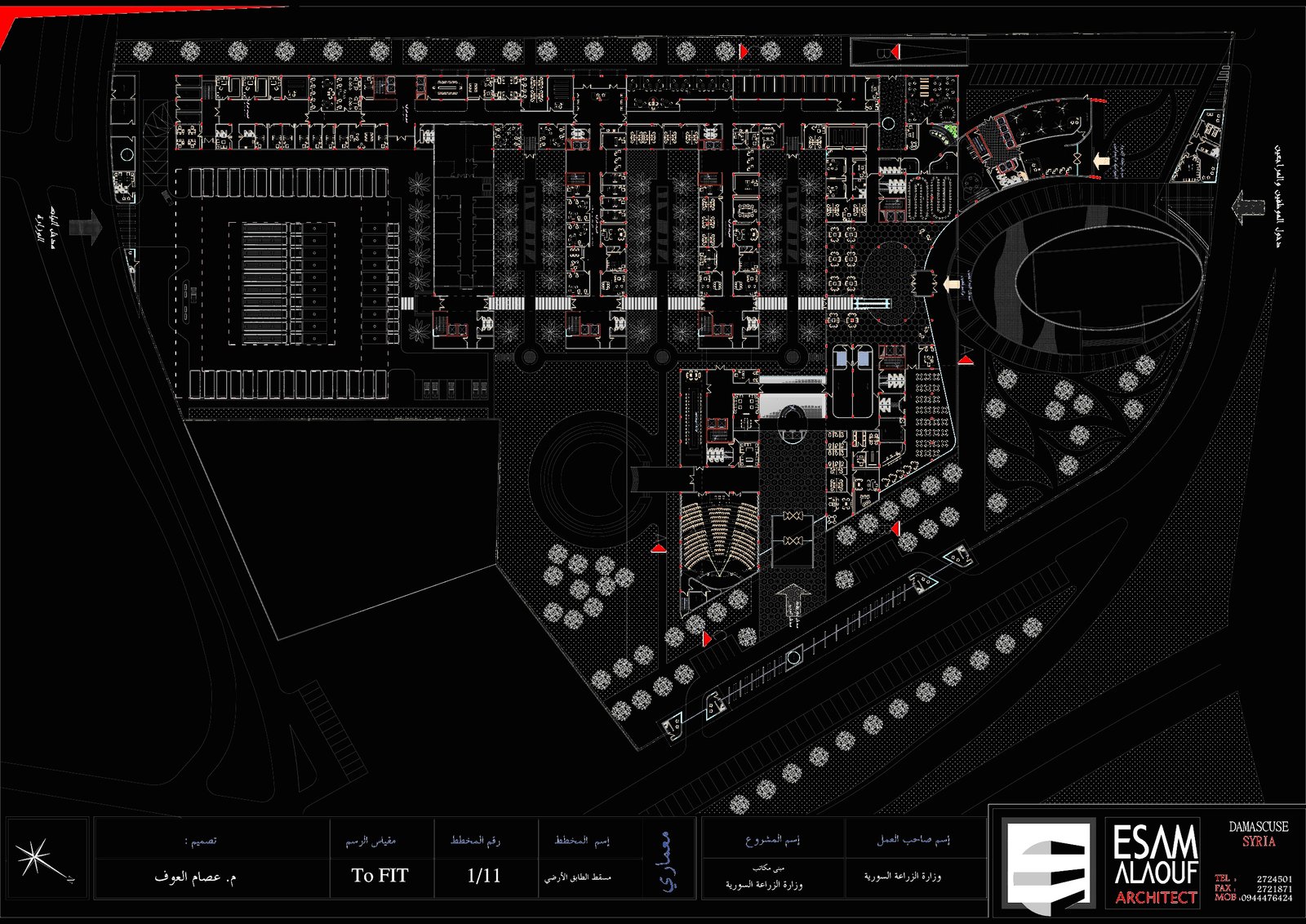The width and height of the screenshot is (1306, 924).
Task: Click the designer name 'م. عصام العوف'
Action: tap(196, 877)
